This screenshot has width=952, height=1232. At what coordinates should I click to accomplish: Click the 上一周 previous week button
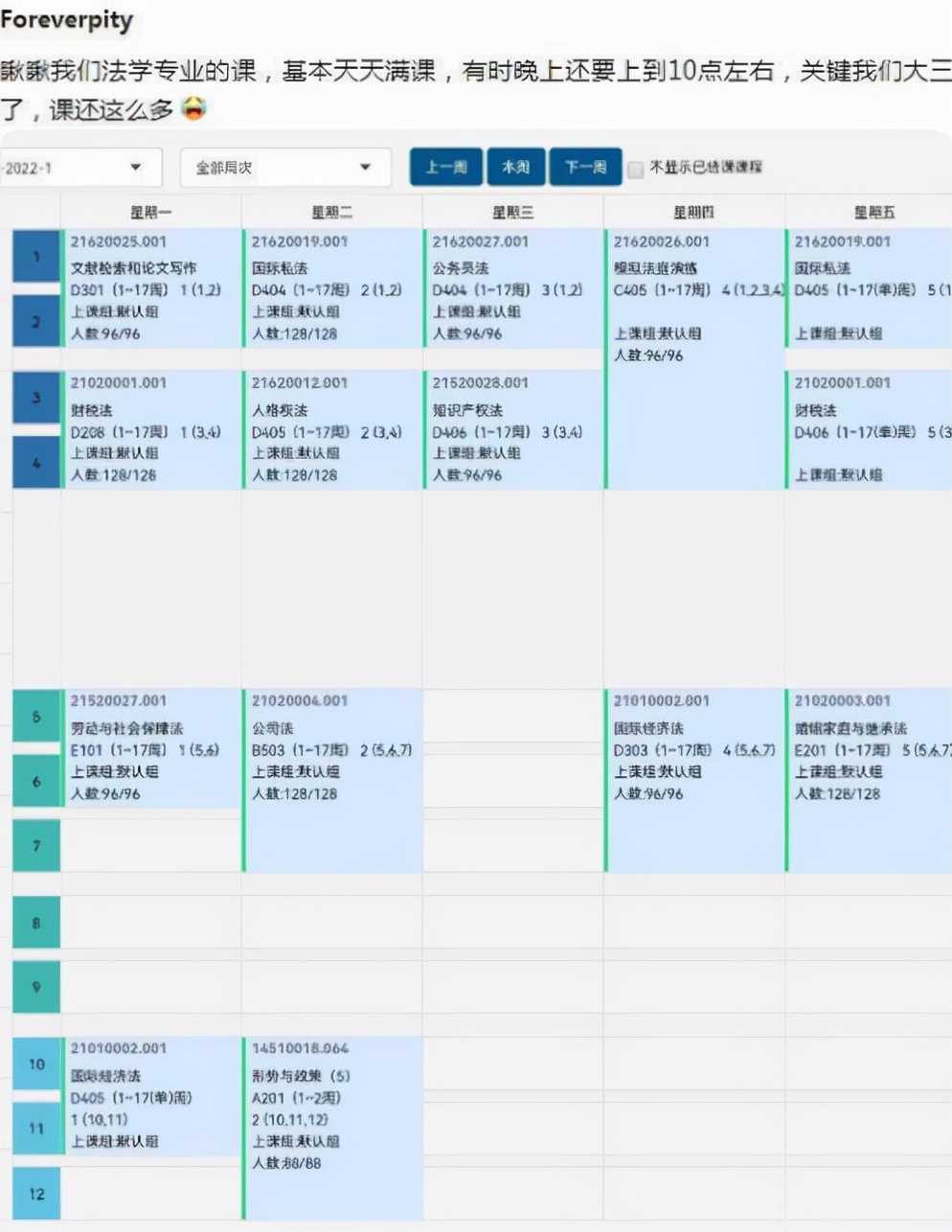(445, 166)
